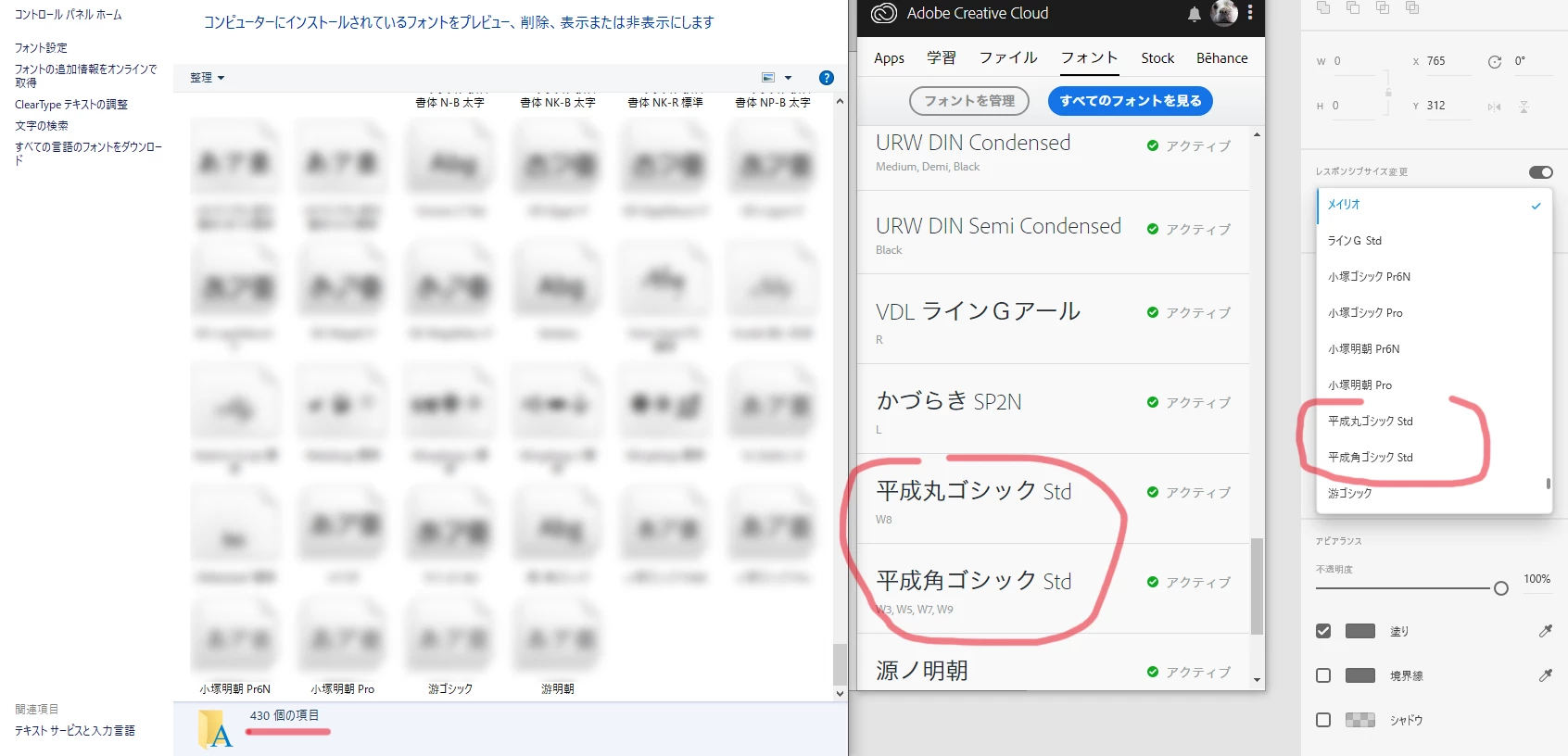
Task: Switch to the 学習 tab
Action: [x=942, y=57]
